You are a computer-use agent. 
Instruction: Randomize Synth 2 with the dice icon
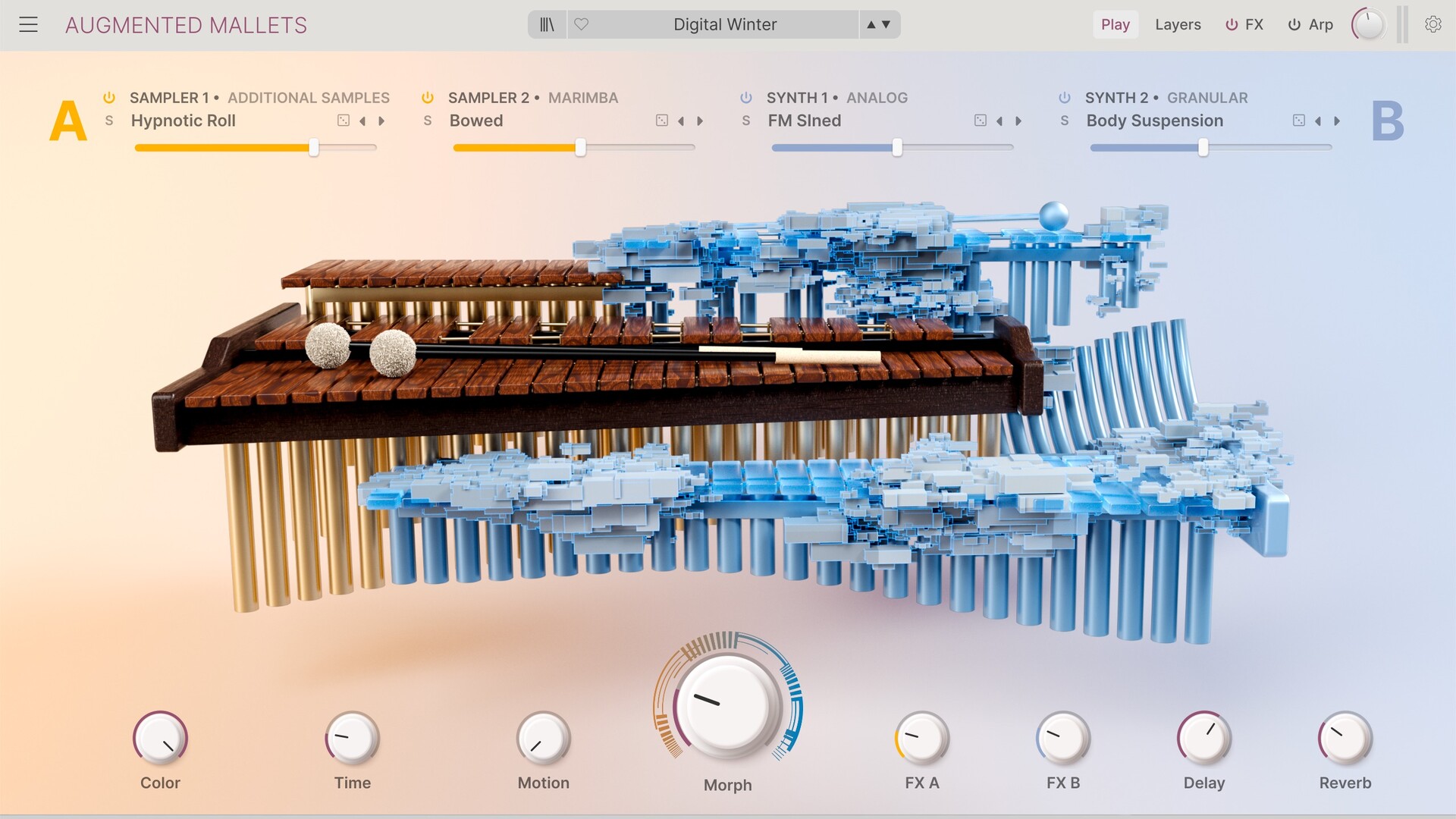pos(1299,121)
